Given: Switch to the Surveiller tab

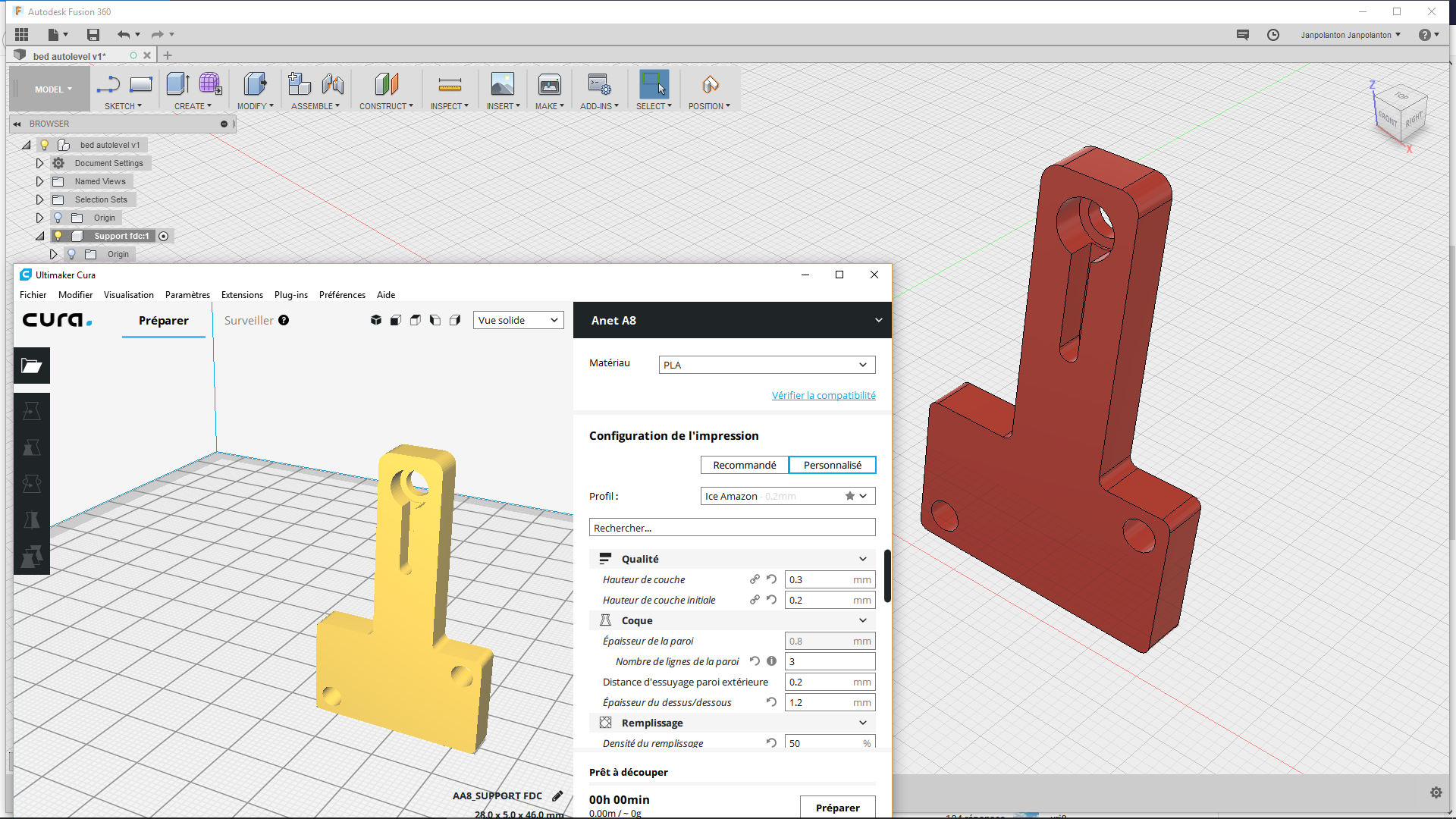Looking at the screenshot, I should [249, 320].
